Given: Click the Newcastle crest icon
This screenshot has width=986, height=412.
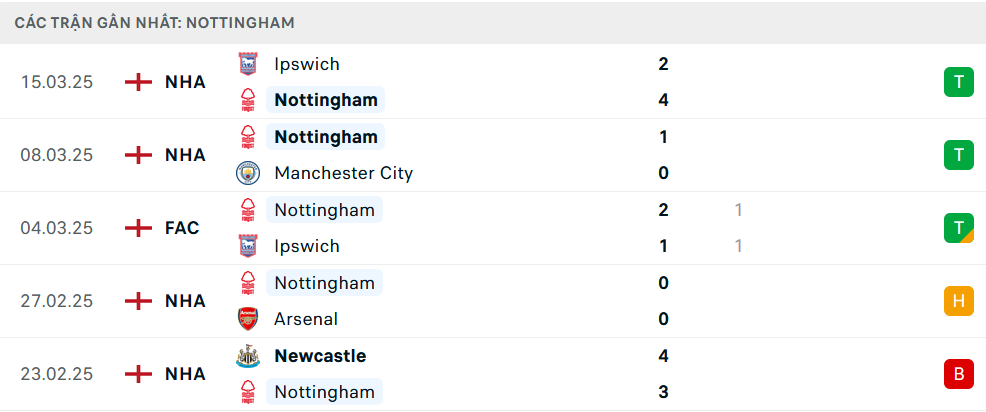Looking at the screenshot, I should pos(248,356).
